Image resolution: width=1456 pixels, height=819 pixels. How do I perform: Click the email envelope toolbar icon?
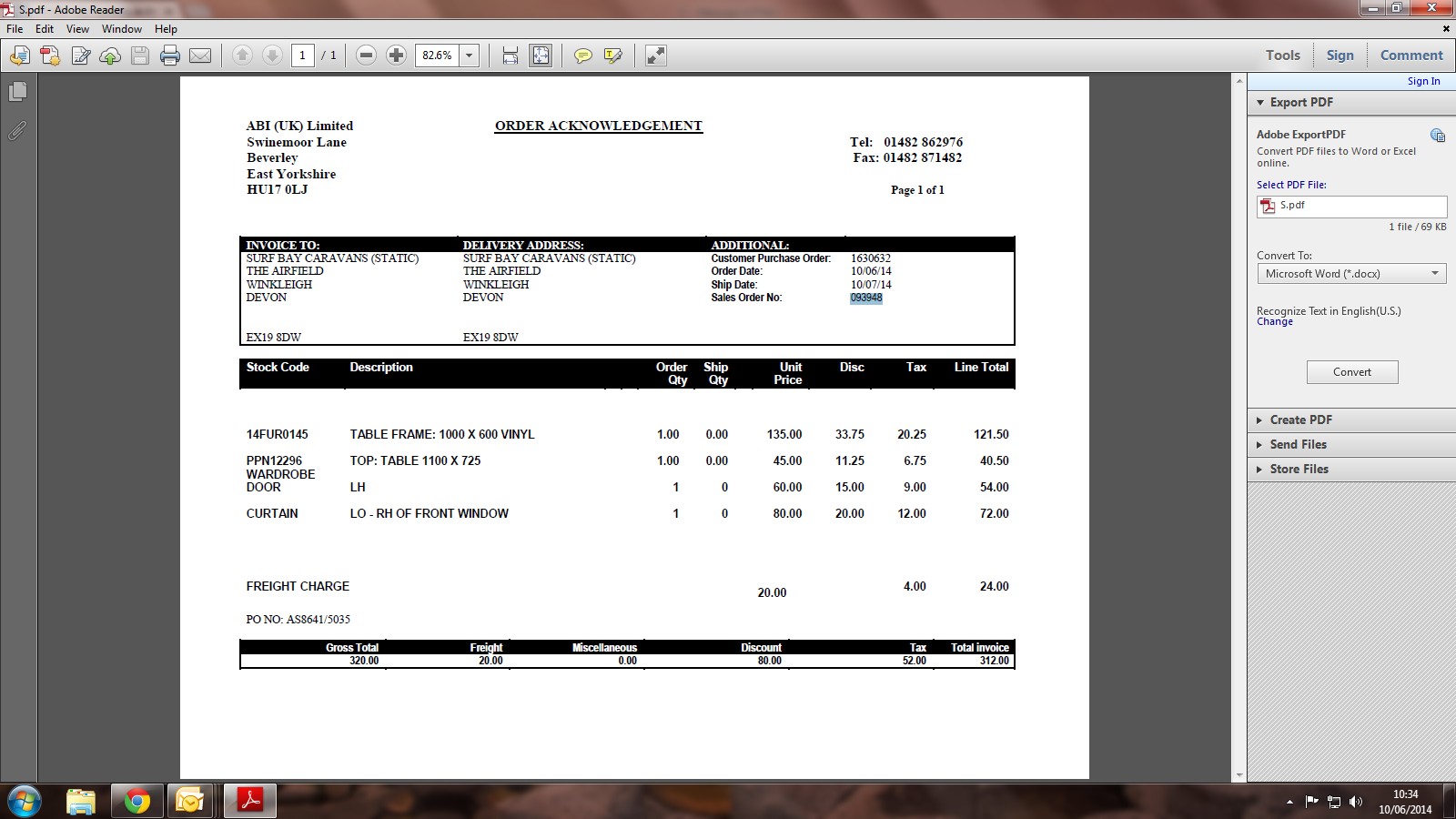tap(200, 56)
